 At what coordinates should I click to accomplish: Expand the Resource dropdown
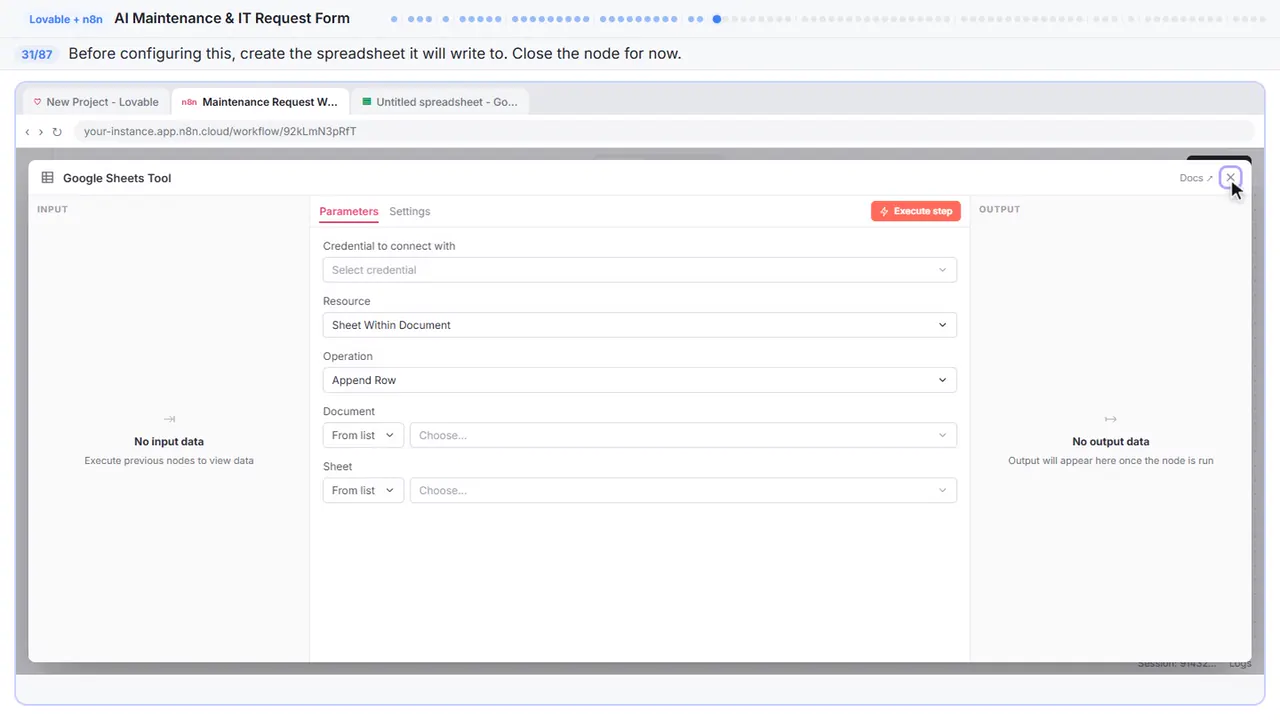640,325
